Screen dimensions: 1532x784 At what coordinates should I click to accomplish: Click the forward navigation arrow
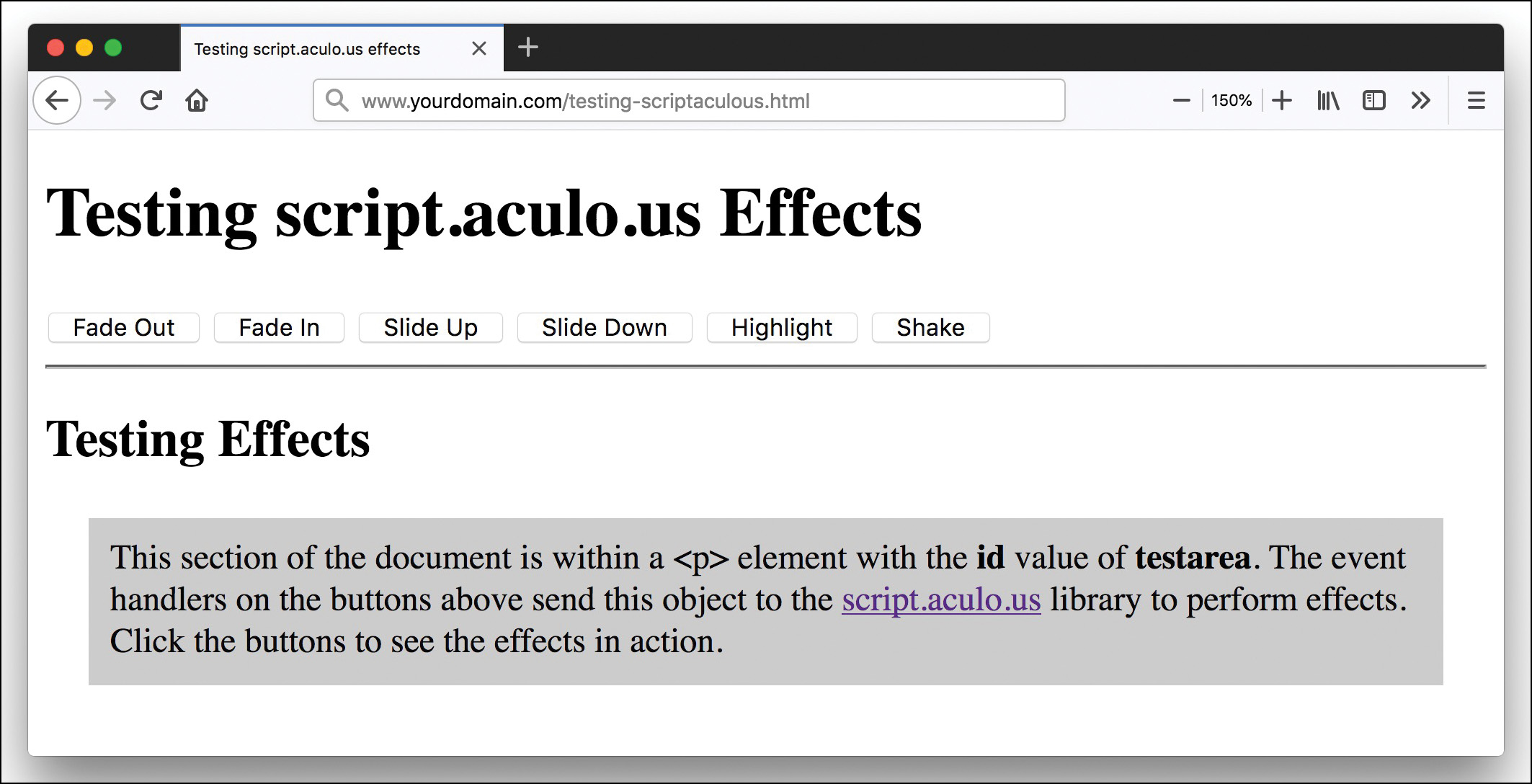[x=104, y=100]
